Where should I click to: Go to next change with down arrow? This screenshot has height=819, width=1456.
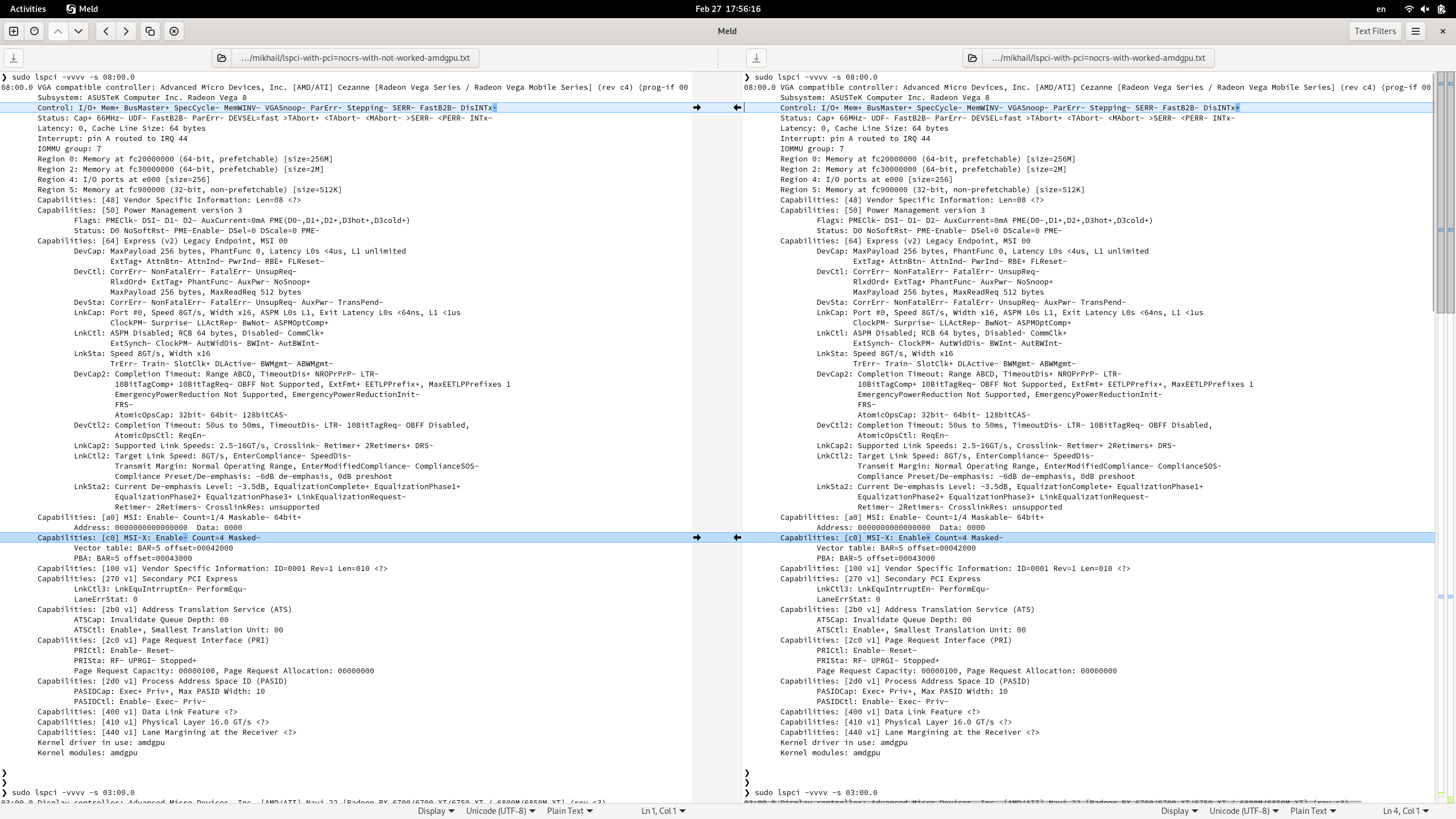(x=78, y=31)
